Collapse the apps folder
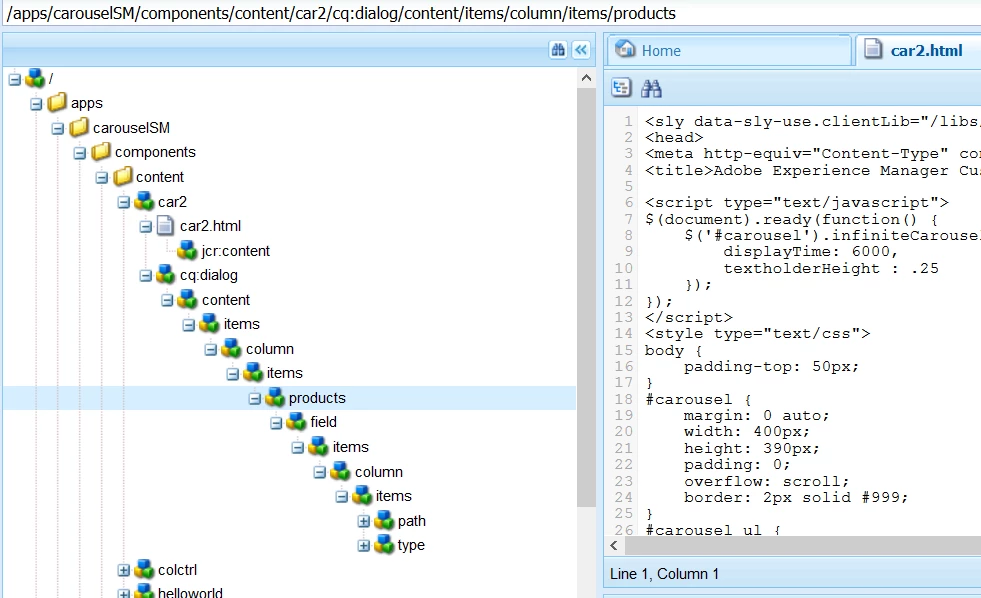 36,104
